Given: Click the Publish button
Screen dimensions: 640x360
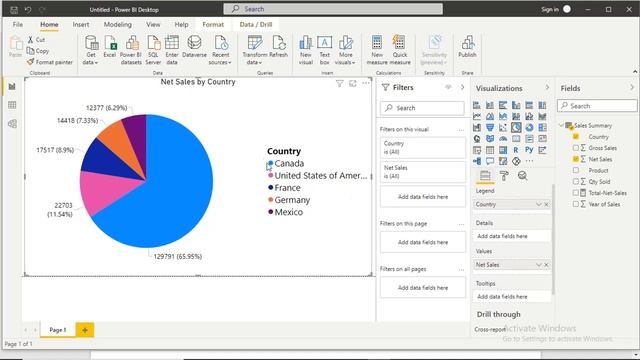Looking at the screenshot, I should click(x=467, y=47).
